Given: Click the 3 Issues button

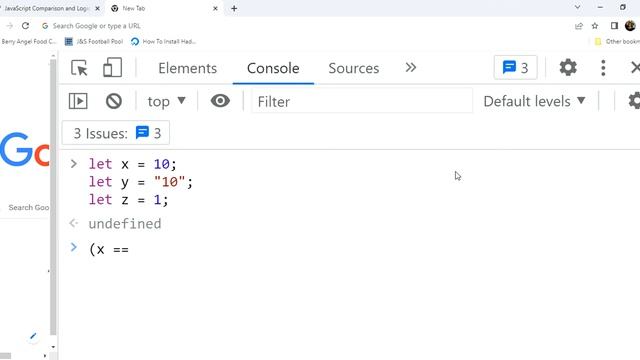Looking at the screenshot, I should pos(116,133).
